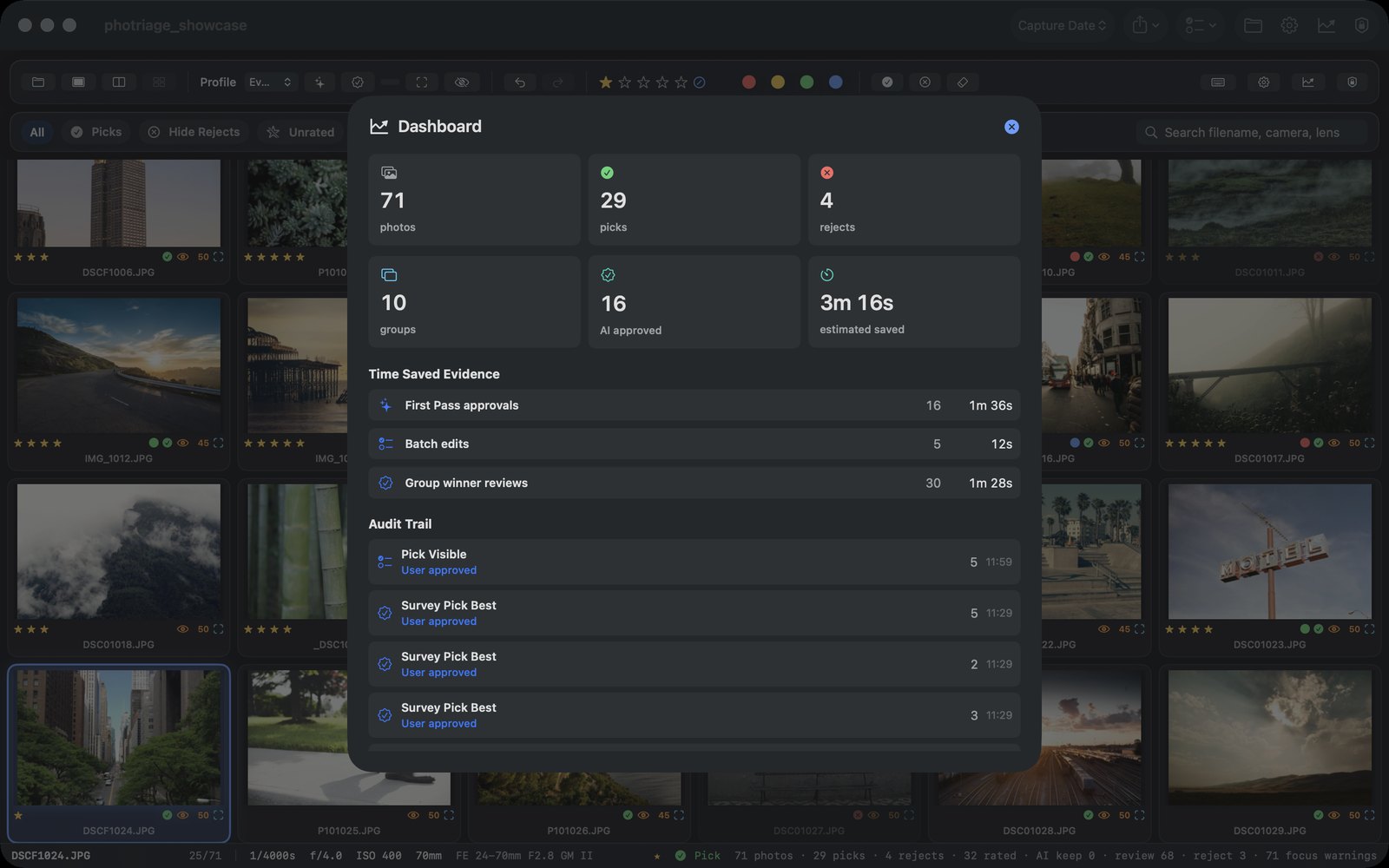Click the search filename, camera, lens field
The width and height of the screenshot is (1389, 868).
[1251, 132]
